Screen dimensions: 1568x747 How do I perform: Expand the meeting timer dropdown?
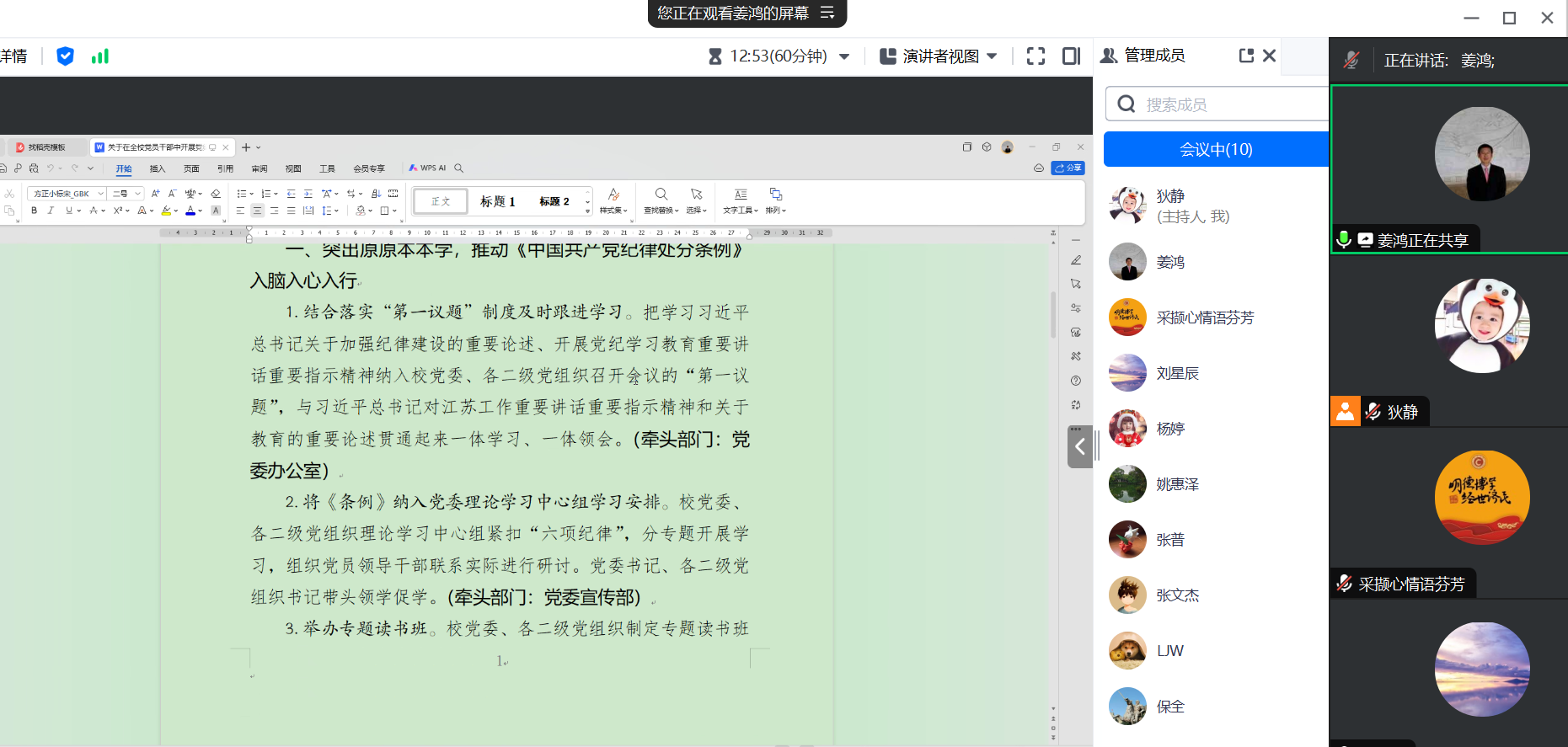click(x=844, y=56)
